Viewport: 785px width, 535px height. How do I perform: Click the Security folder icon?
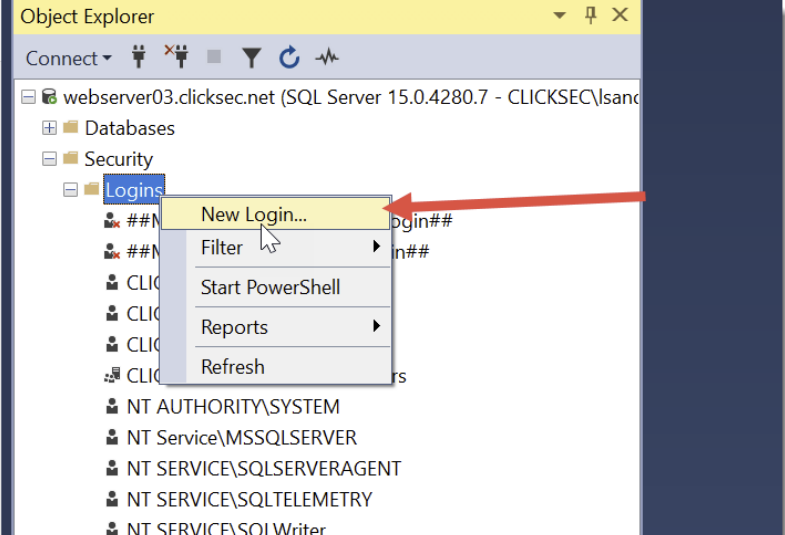click(71, 158)
